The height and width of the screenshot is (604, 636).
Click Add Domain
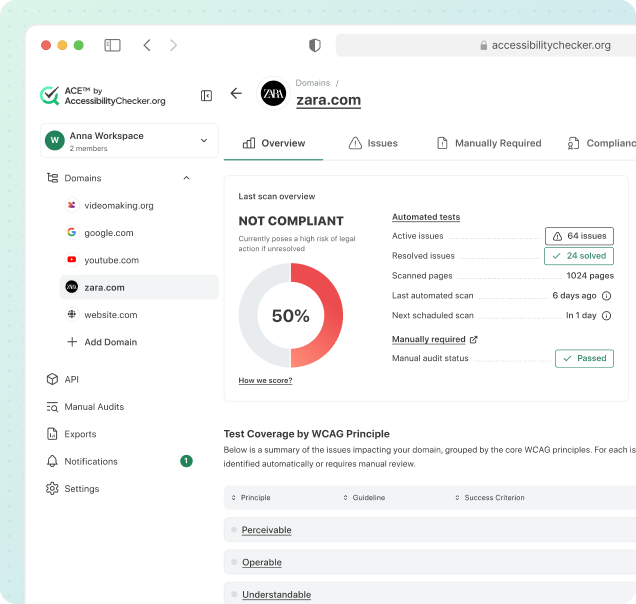pyautogui.click(x=102, y=342)
